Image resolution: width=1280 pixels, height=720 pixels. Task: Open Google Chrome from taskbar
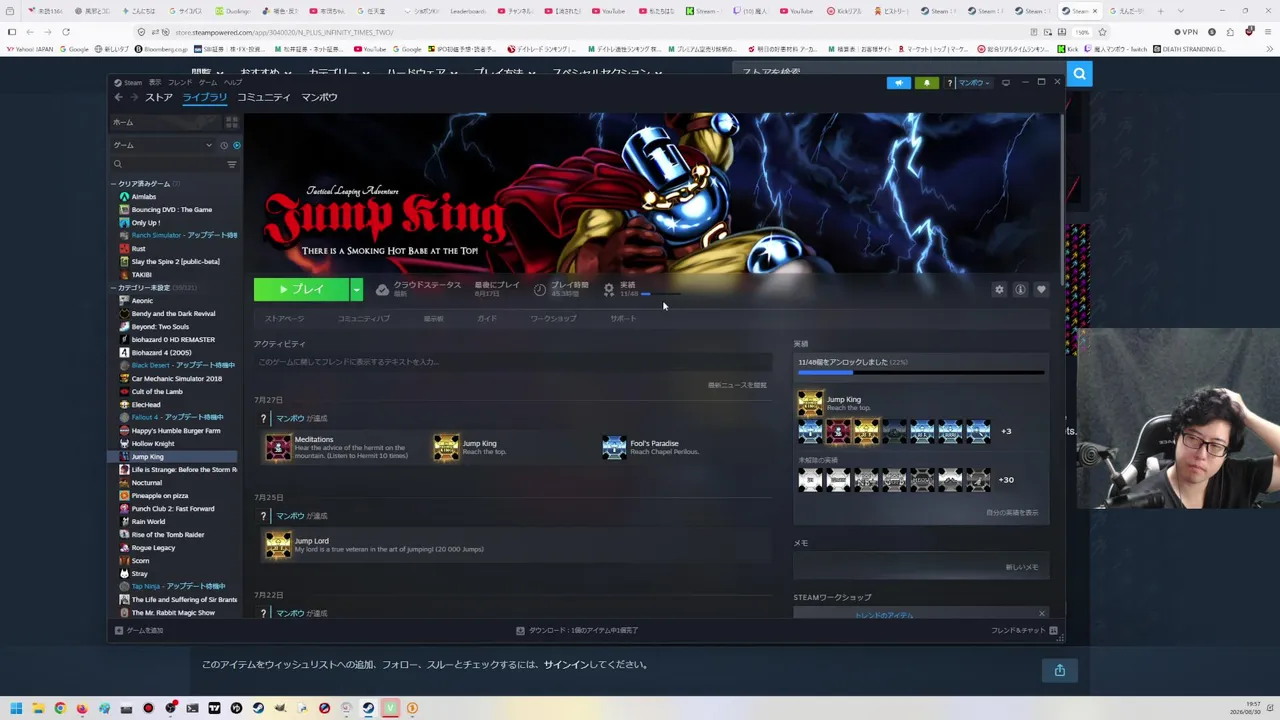(x=60, y=708)
